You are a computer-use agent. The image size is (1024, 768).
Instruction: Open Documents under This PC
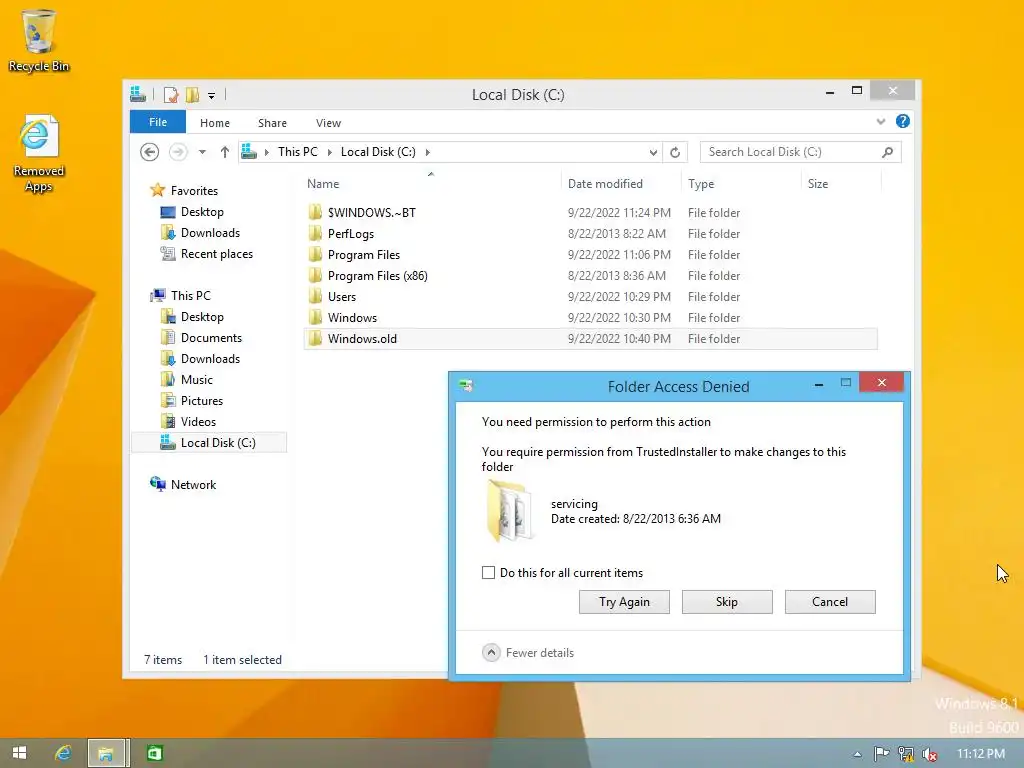211,338
